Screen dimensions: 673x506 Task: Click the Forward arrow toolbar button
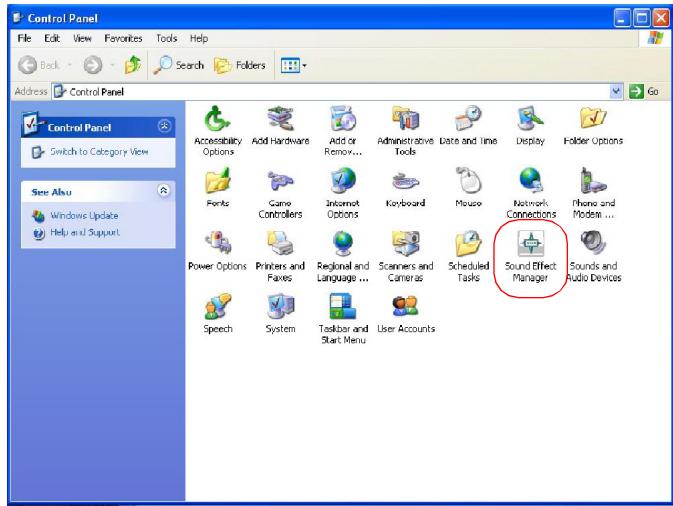(93, 65)
